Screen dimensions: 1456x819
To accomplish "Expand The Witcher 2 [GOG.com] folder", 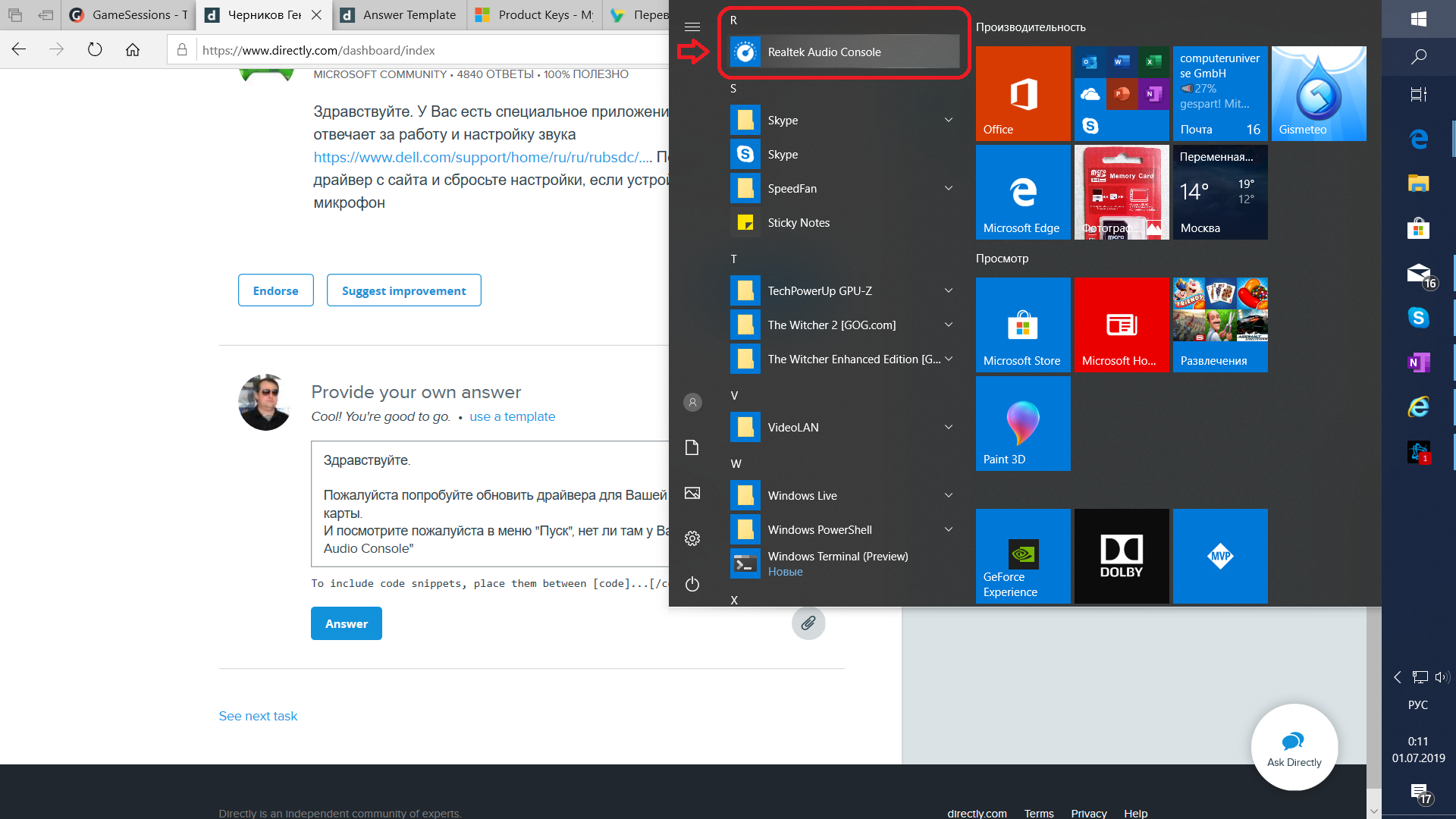I will pyautogui.click(x=949, y=325).
